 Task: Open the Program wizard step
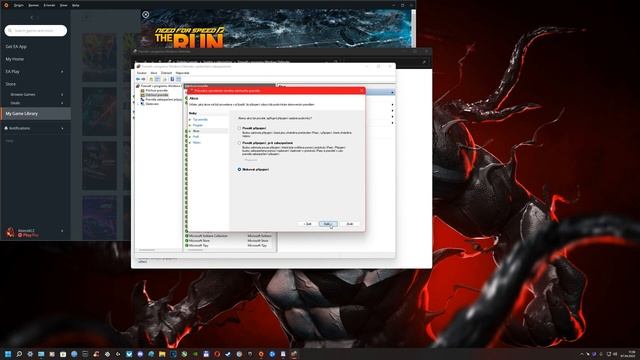click(x=198, y=125)
